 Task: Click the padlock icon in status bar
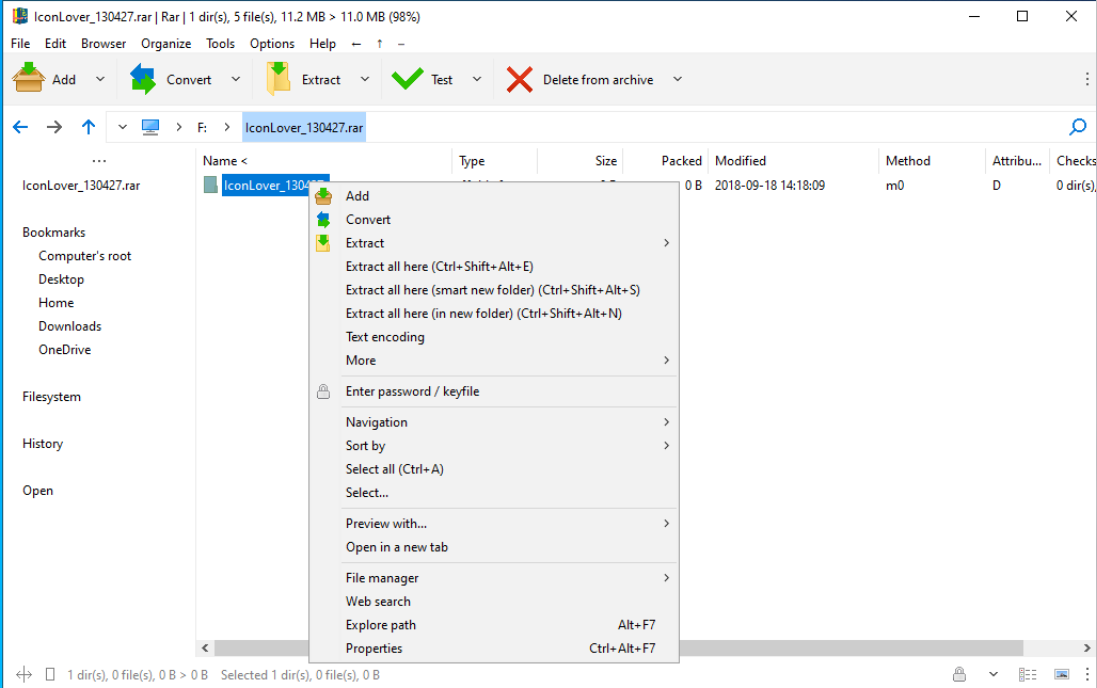coord(959,675)
